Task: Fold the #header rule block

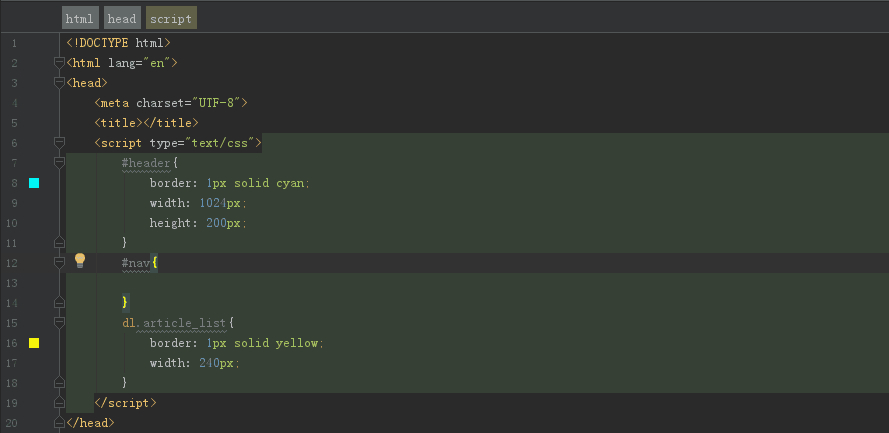Action: coord(59,163)
